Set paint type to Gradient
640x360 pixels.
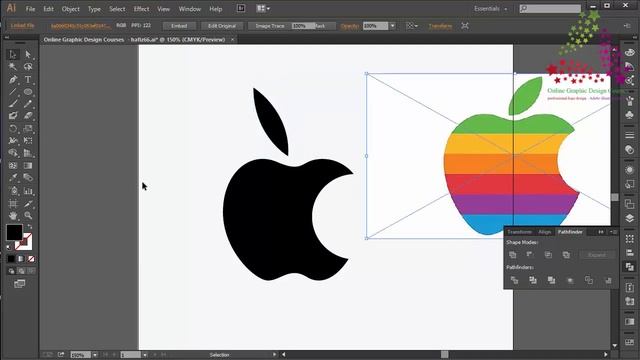21,259
